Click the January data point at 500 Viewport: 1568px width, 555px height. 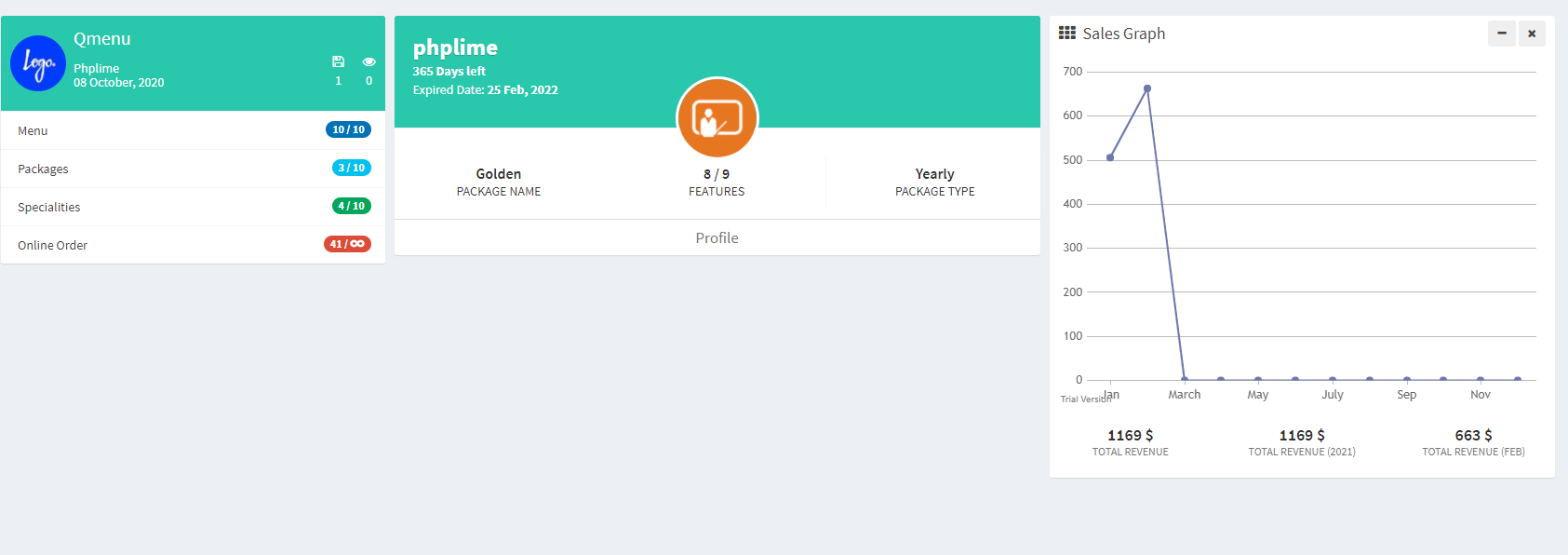(1110, 157)
